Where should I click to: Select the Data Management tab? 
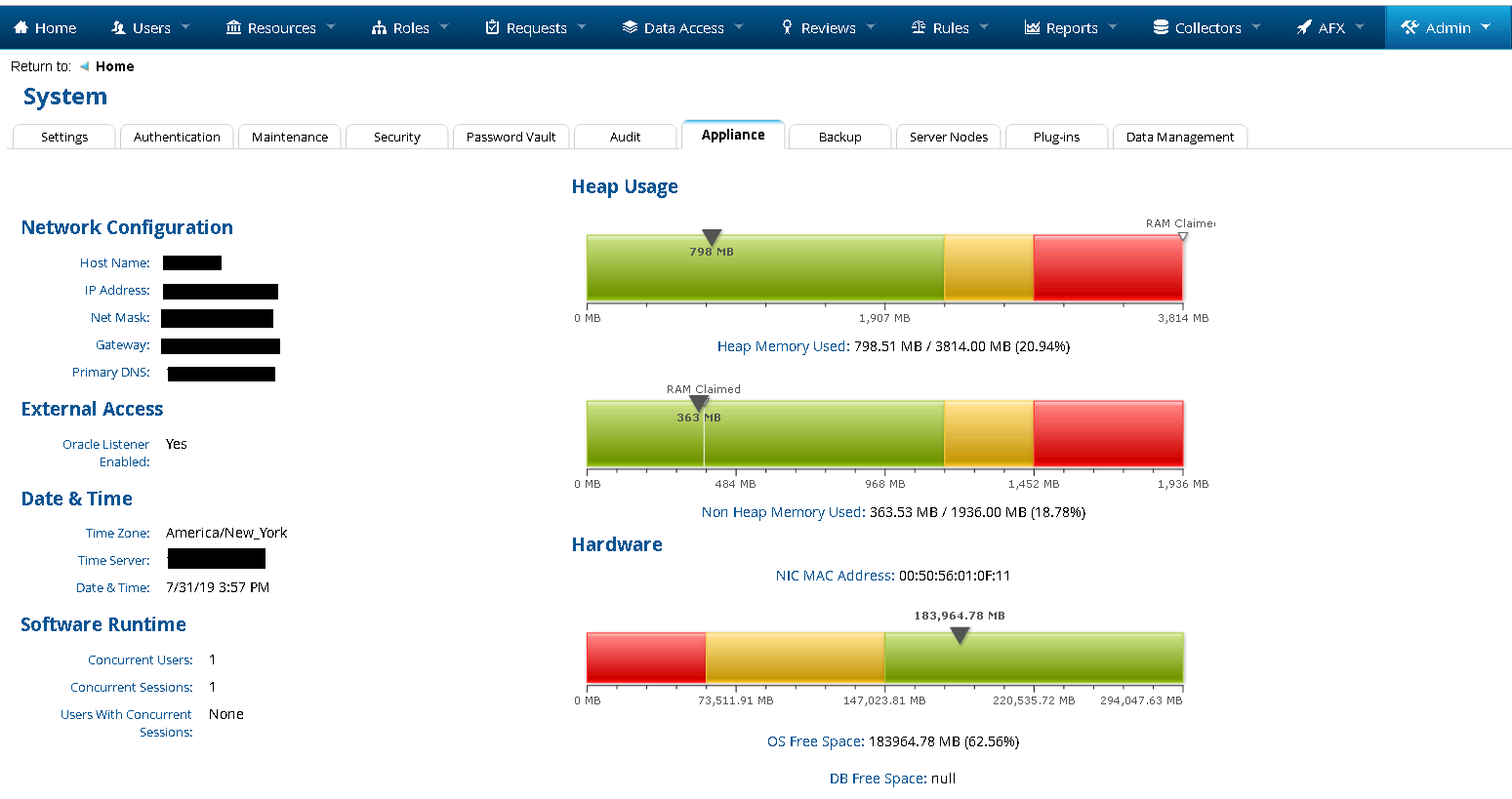tap(1179, 137)
